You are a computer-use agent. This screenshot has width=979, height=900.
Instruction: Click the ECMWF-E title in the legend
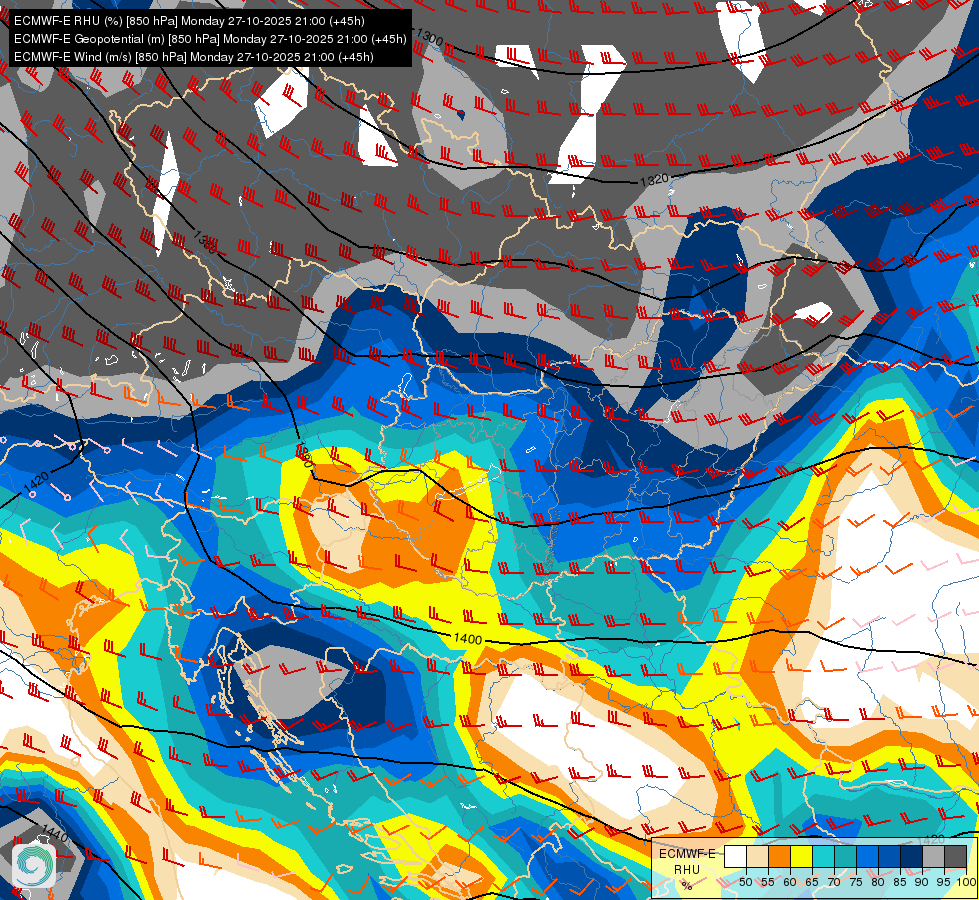coord(687,854)
